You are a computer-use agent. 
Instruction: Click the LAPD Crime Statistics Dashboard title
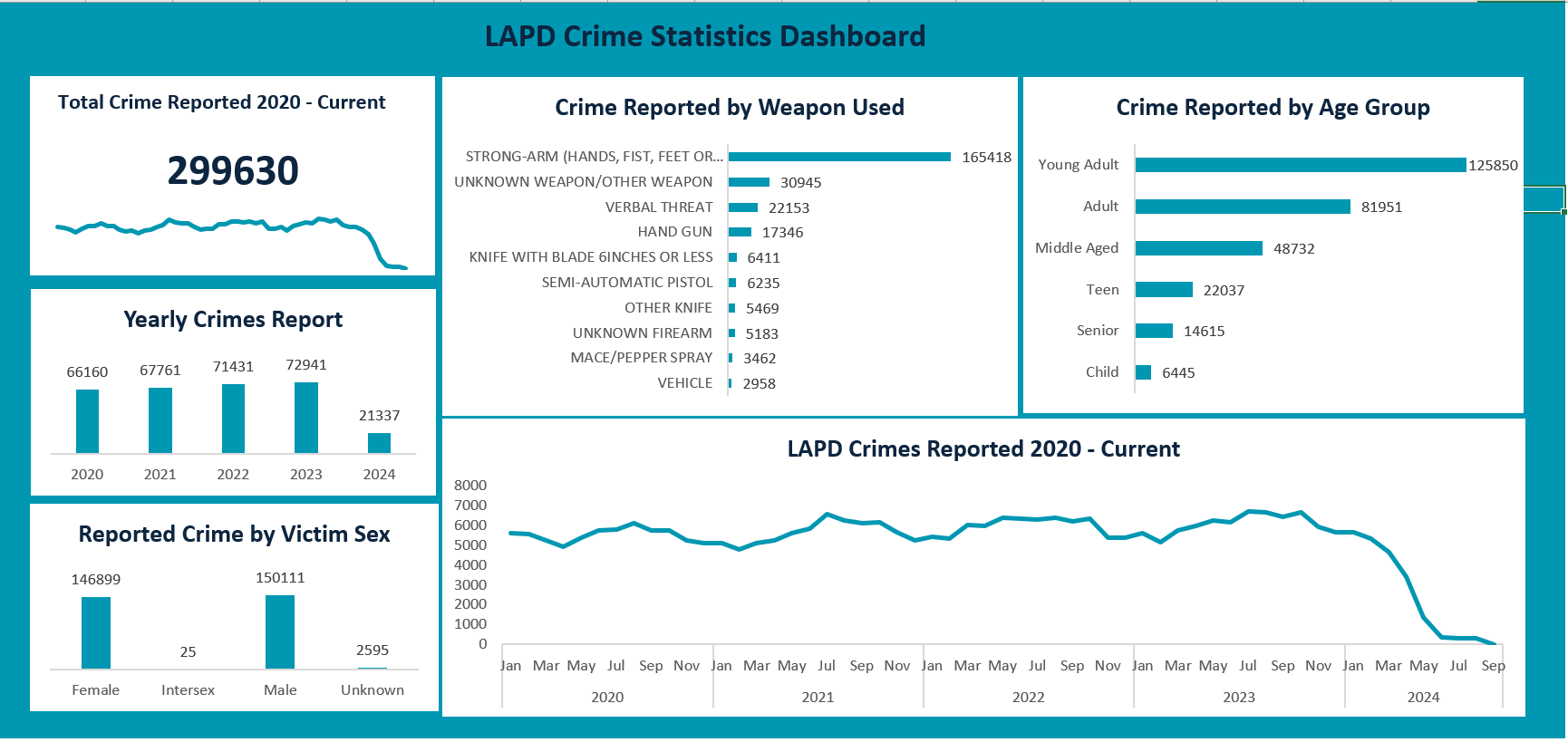point(705,36)
